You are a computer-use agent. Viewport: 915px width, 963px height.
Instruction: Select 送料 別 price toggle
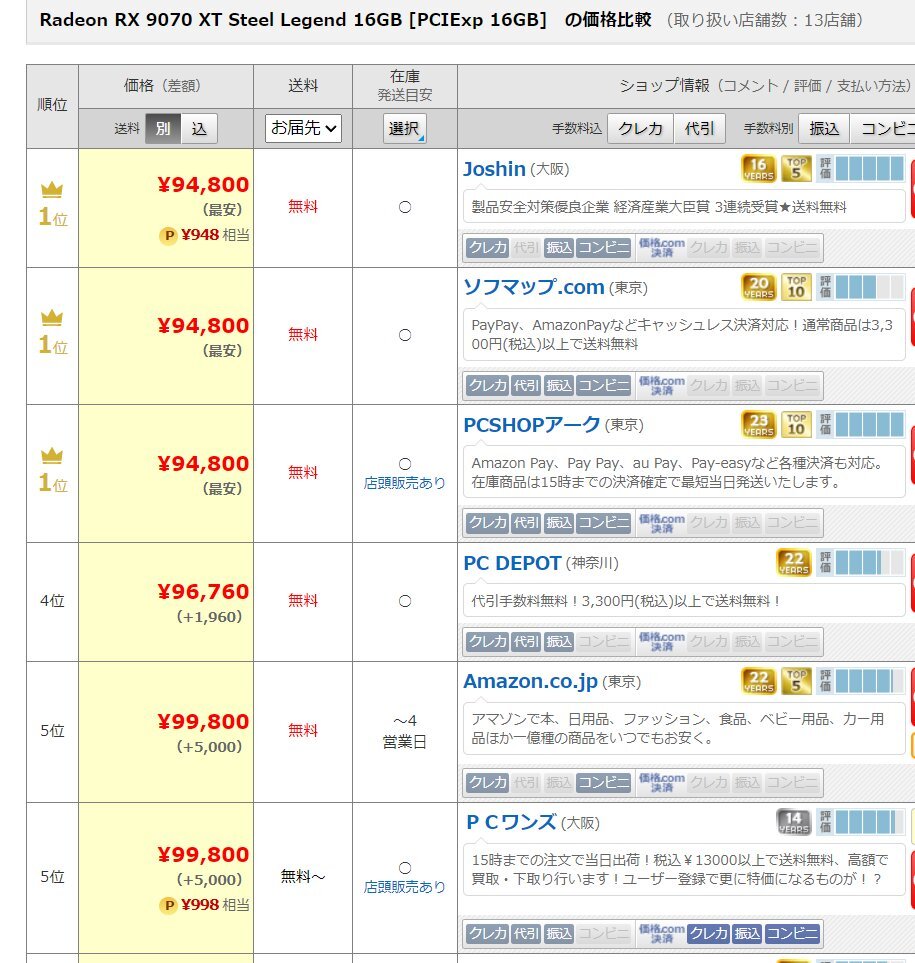[x=163, y=128]
